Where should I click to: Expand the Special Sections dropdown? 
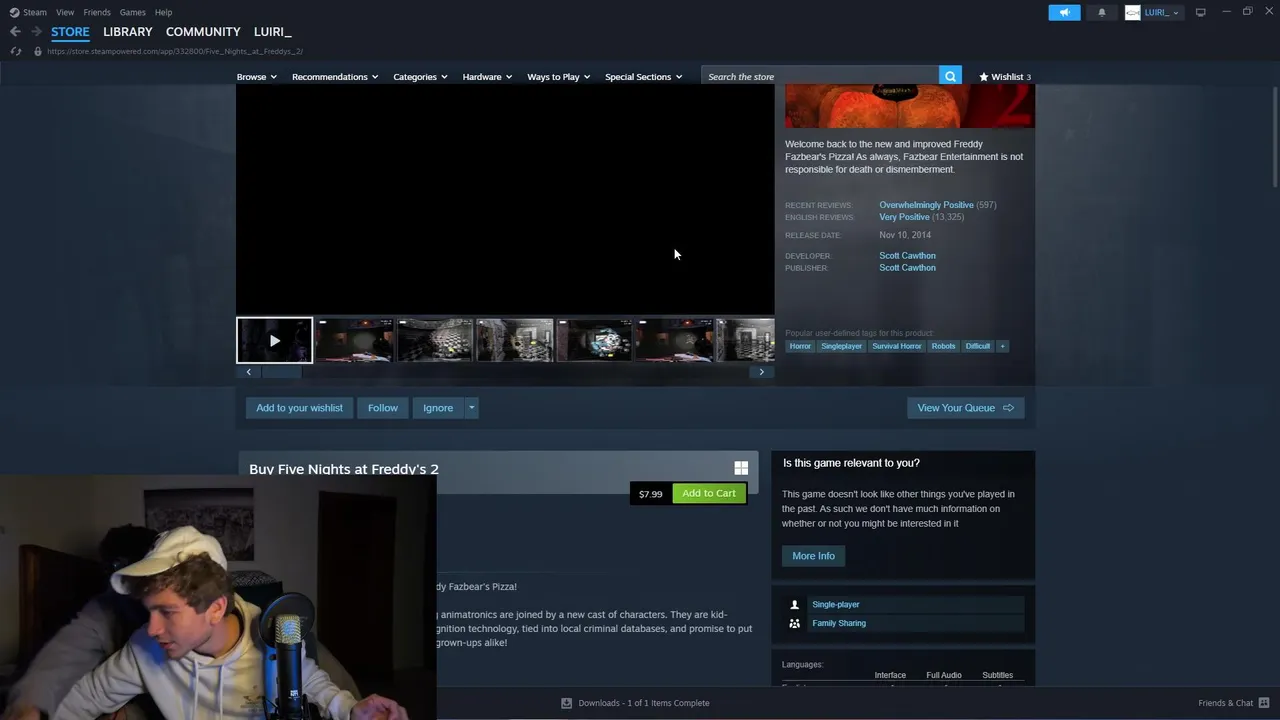643,77
